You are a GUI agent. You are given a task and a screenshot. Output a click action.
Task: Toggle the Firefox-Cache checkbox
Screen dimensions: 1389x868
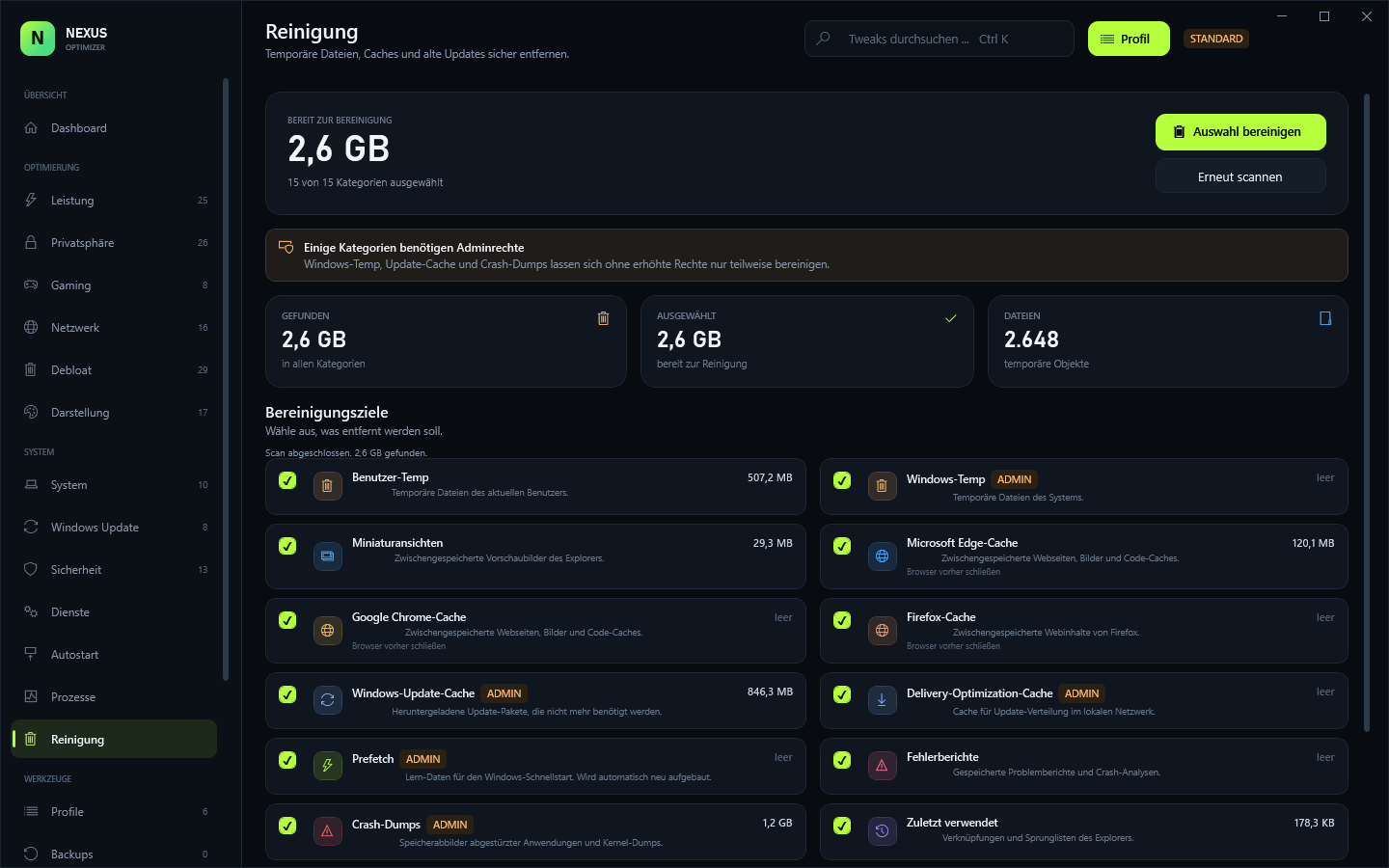pyautogui.click(x=842, y=620)
